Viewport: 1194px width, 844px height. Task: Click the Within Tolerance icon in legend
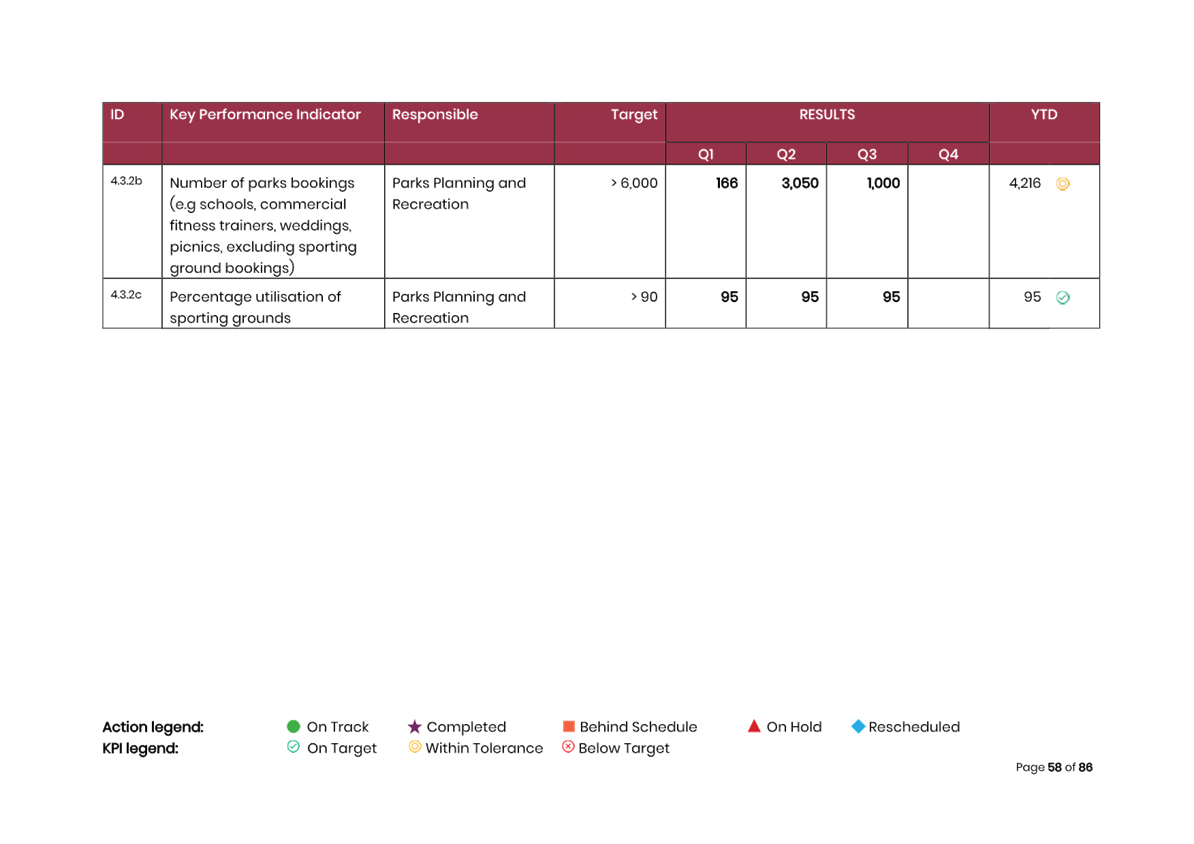414,746
